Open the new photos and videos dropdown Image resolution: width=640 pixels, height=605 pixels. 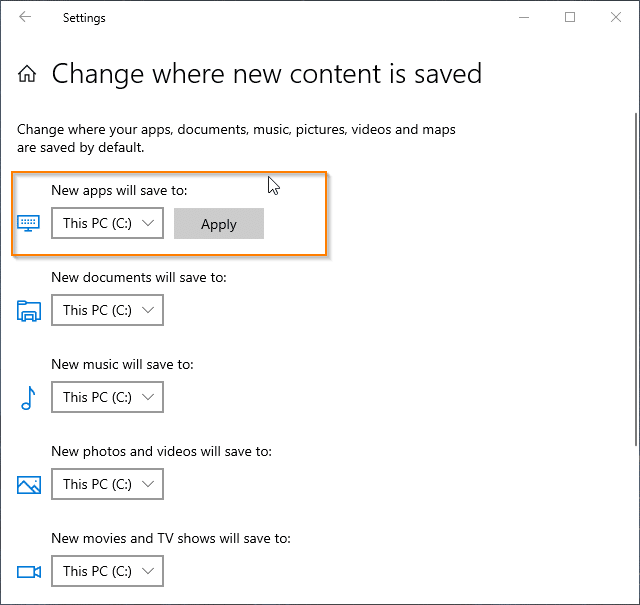point(107,484)
